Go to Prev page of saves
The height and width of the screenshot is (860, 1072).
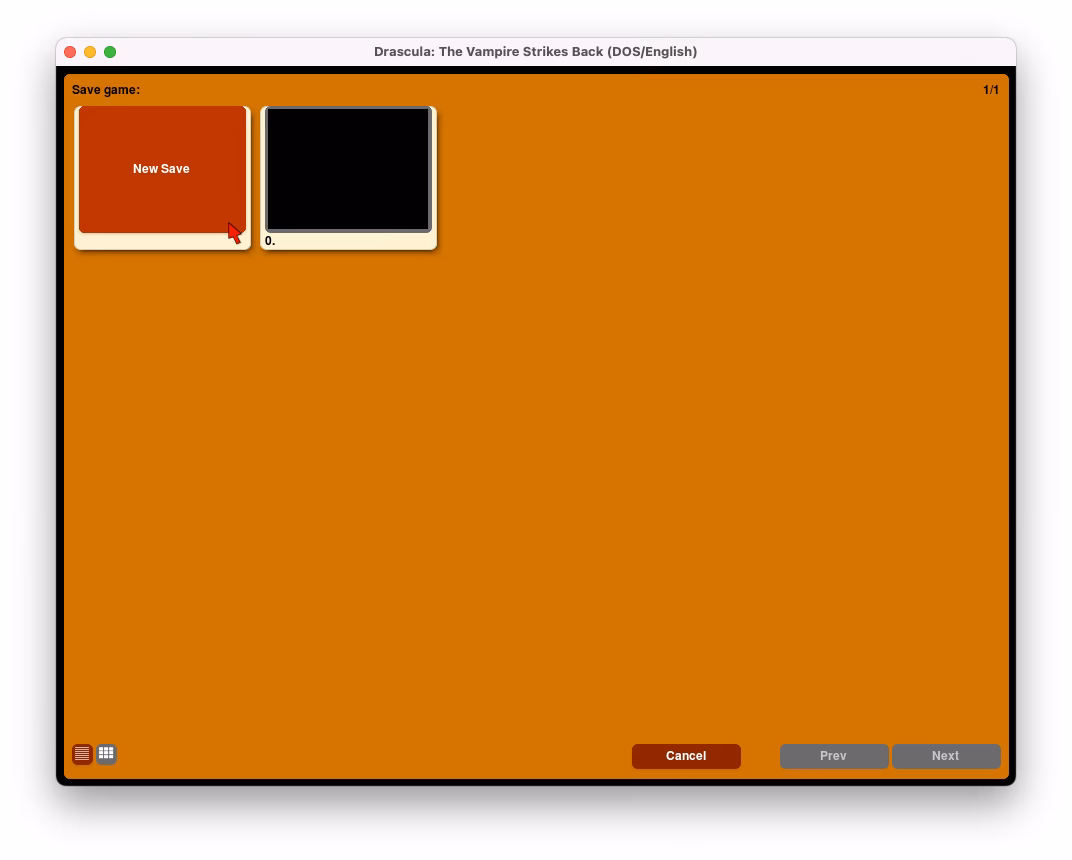tap(833, 755)
